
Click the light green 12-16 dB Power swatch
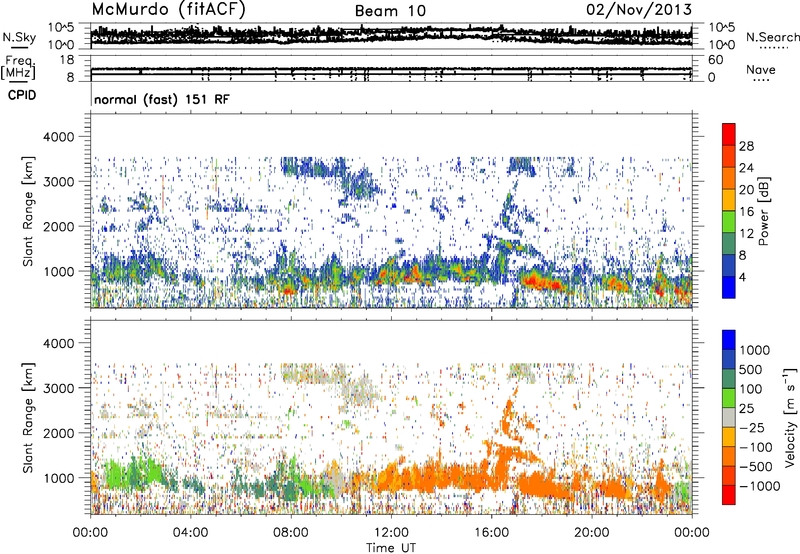(x=729, y=222)
